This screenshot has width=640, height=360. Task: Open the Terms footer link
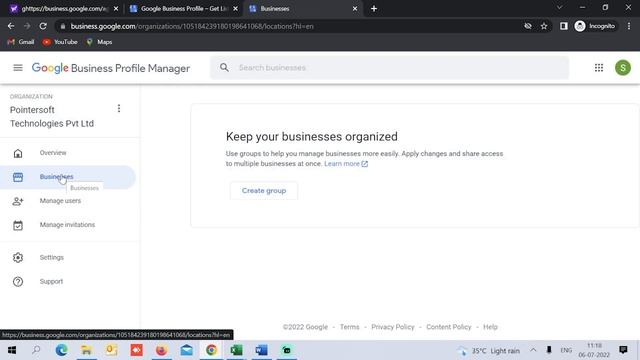pos(349,327)
